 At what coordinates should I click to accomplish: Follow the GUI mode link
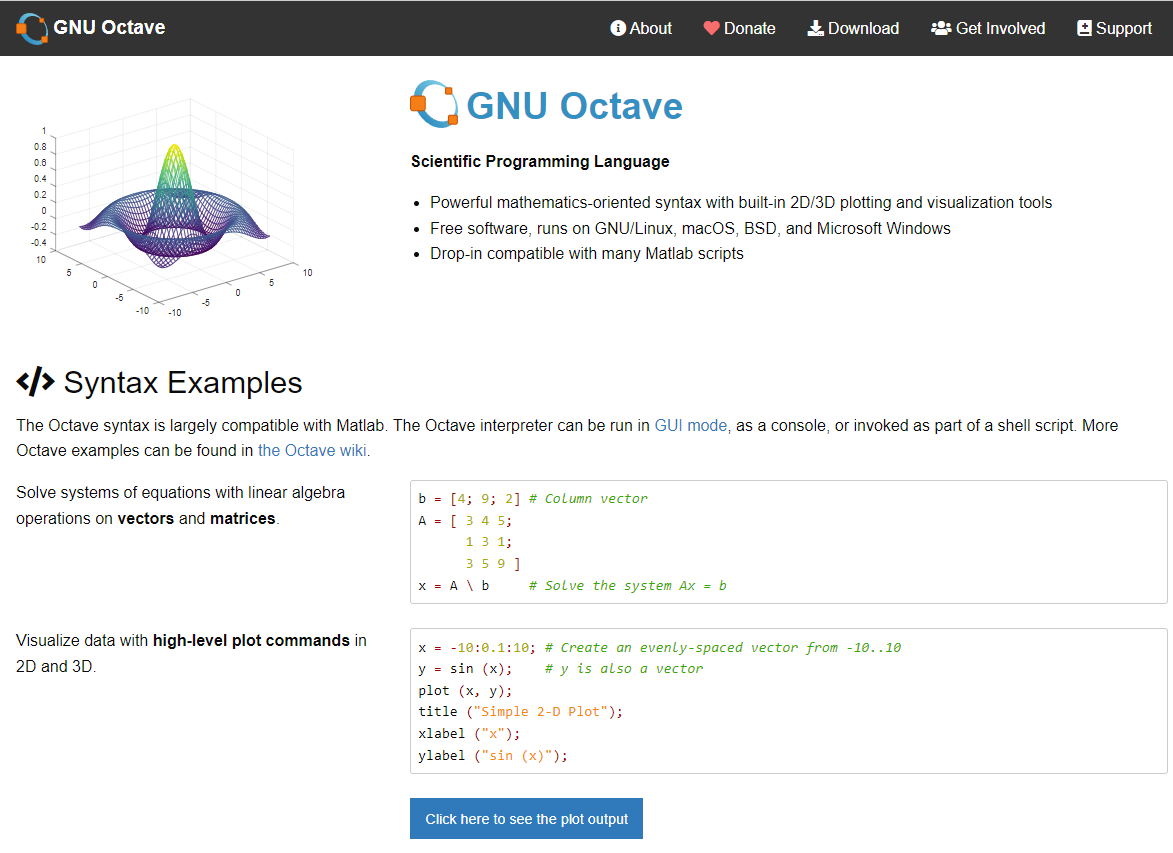(690, 426)
